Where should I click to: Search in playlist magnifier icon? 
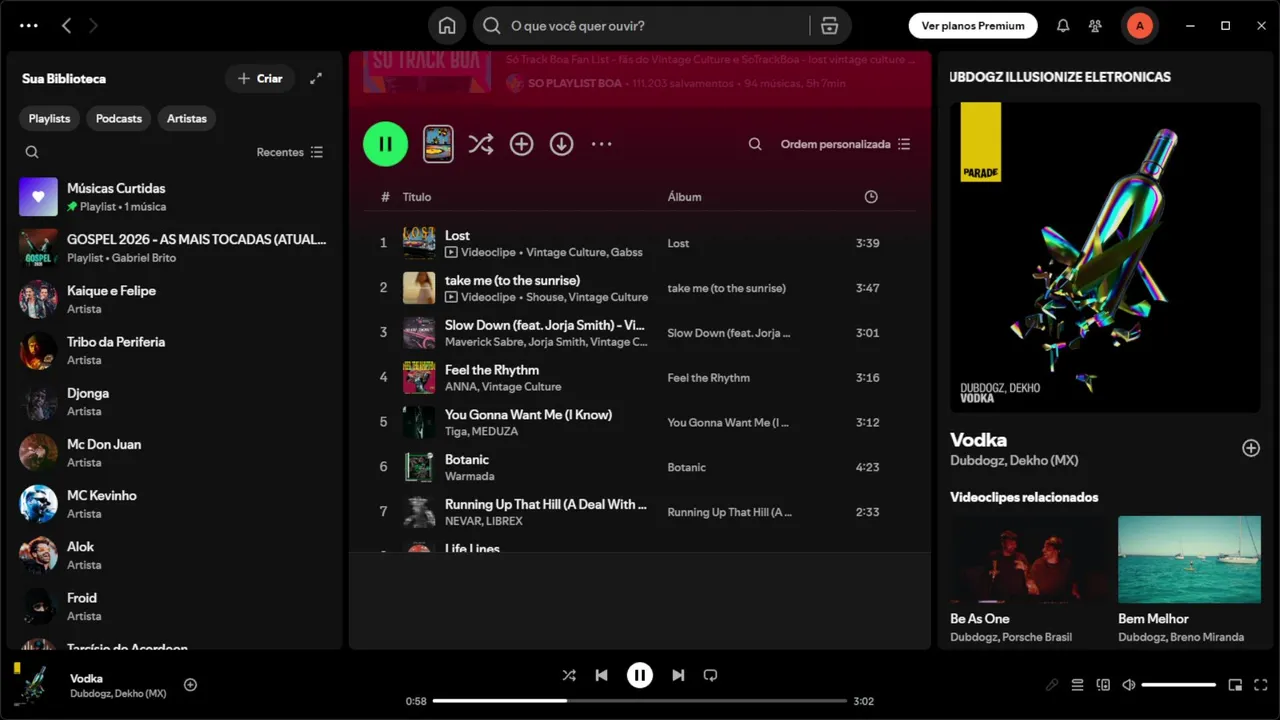coord(755,144)
